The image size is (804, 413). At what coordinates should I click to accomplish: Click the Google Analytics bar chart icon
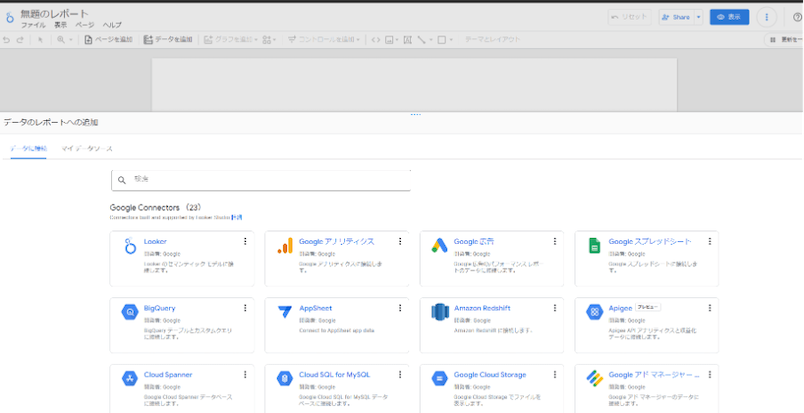click(x=285, y=246)
